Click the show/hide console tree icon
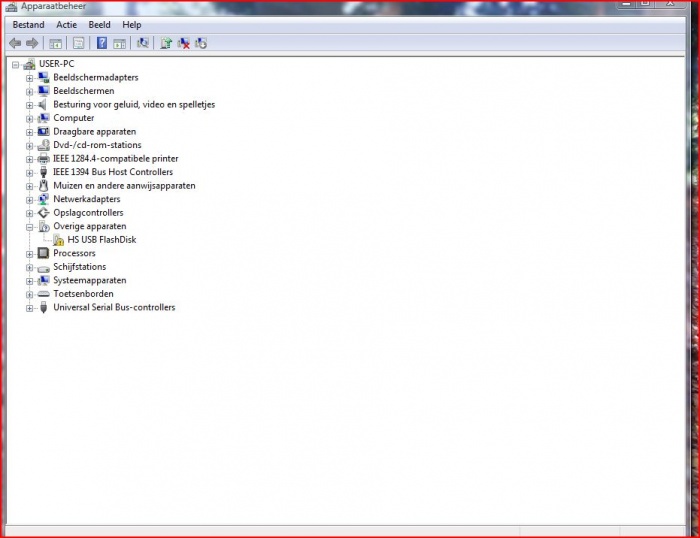The image size is (700, 538). (55, 43)
